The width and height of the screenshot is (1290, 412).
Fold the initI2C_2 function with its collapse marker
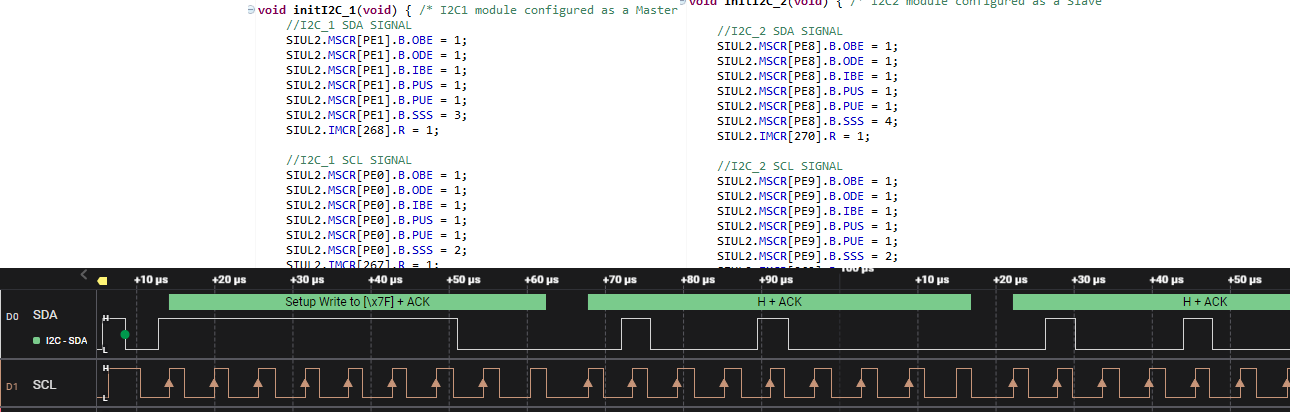683,3
